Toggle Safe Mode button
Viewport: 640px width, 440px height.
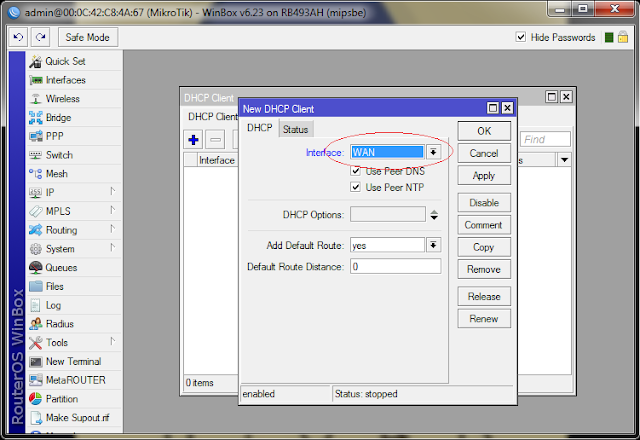[x=88, y=37]
